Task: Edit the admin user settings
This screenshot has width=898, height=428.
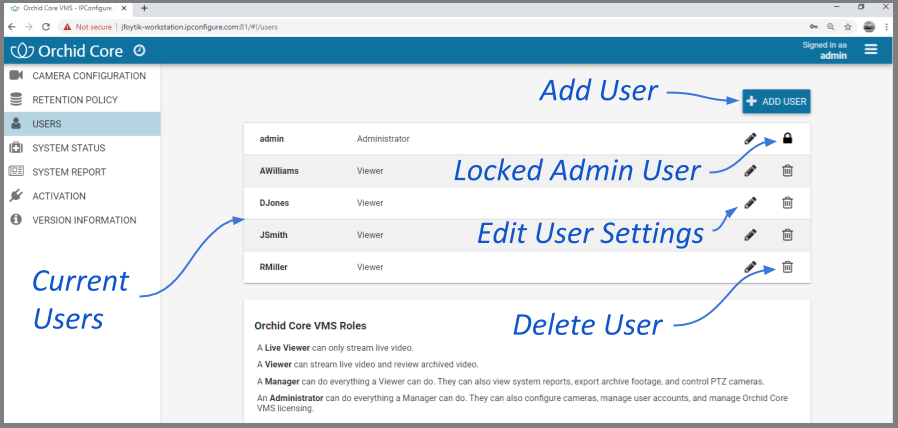Action: pos(750,139)
